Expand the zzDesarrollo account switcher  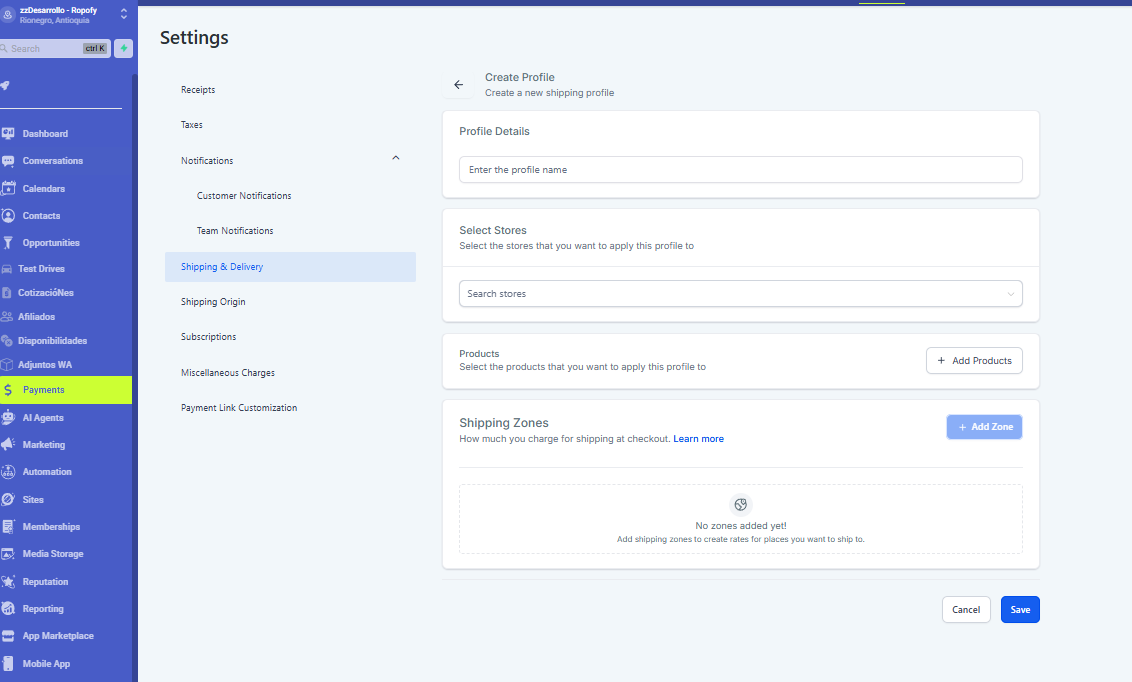tap(123, 14)
